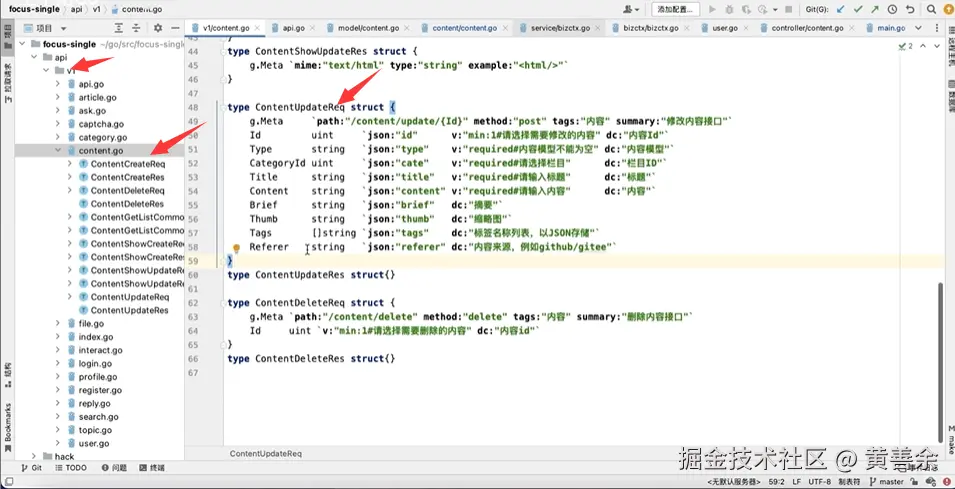The image size is (955, 489).
Task: Open the 问题 problems tool window
Action: click(x=114, y=468)
